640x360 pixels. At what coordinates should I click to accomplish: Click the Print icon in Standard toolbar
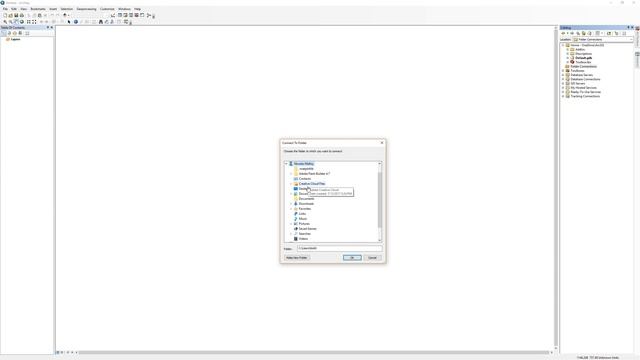pos(22,15)
